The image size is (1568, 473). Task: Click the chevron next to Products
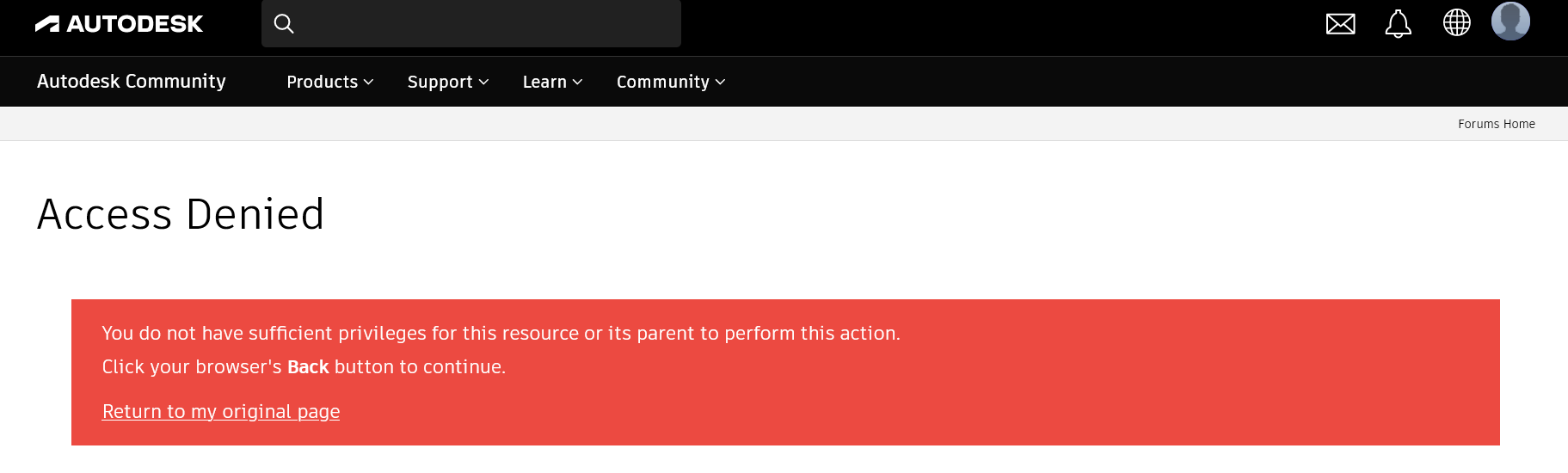tap(369, 83)
